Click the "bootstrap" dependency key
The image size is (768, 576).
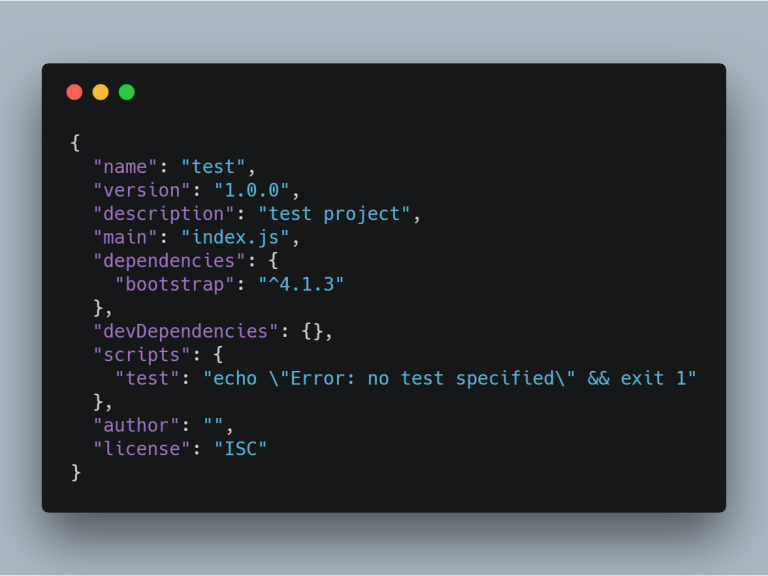pyautogui.click(x=174, y=284)
